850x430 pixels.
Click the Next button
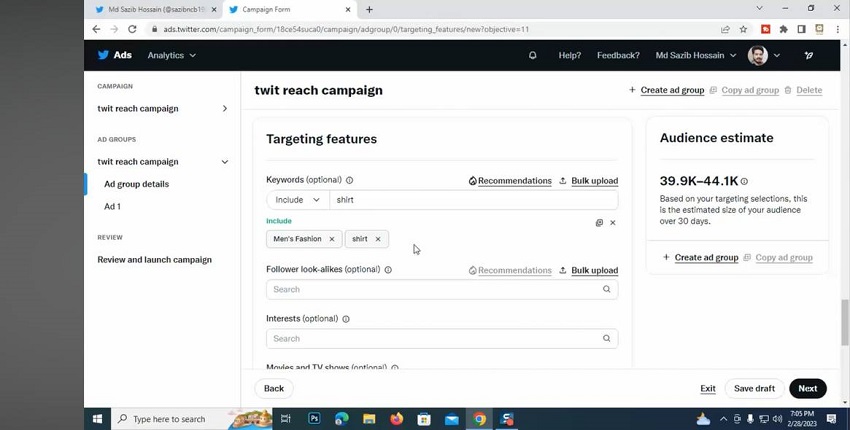click(x=808, y=388)
